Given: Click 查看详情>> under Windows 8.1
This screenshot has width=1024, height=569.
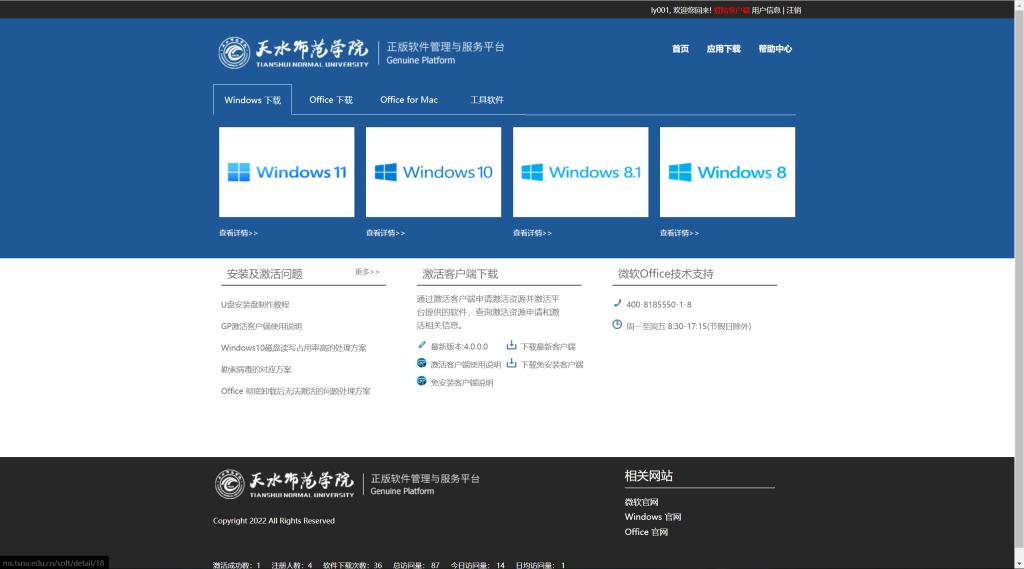Looking at the screenshot, I should (532, 233).
